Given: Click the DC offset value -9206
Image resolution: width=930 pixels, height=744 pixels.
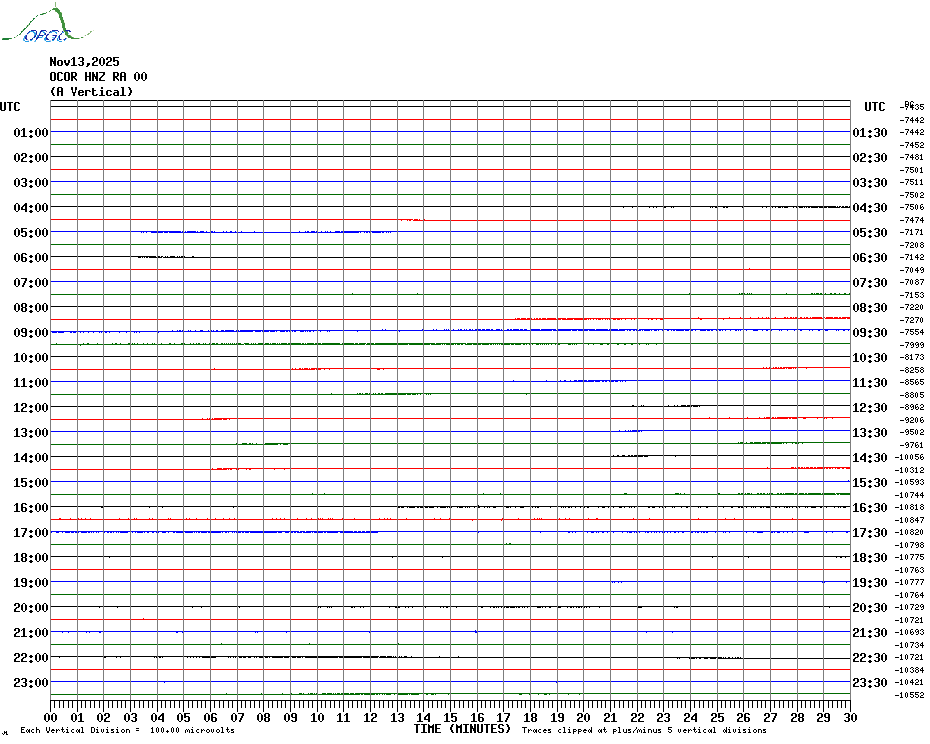Looking at the screenshot, I should pos(912,420).
